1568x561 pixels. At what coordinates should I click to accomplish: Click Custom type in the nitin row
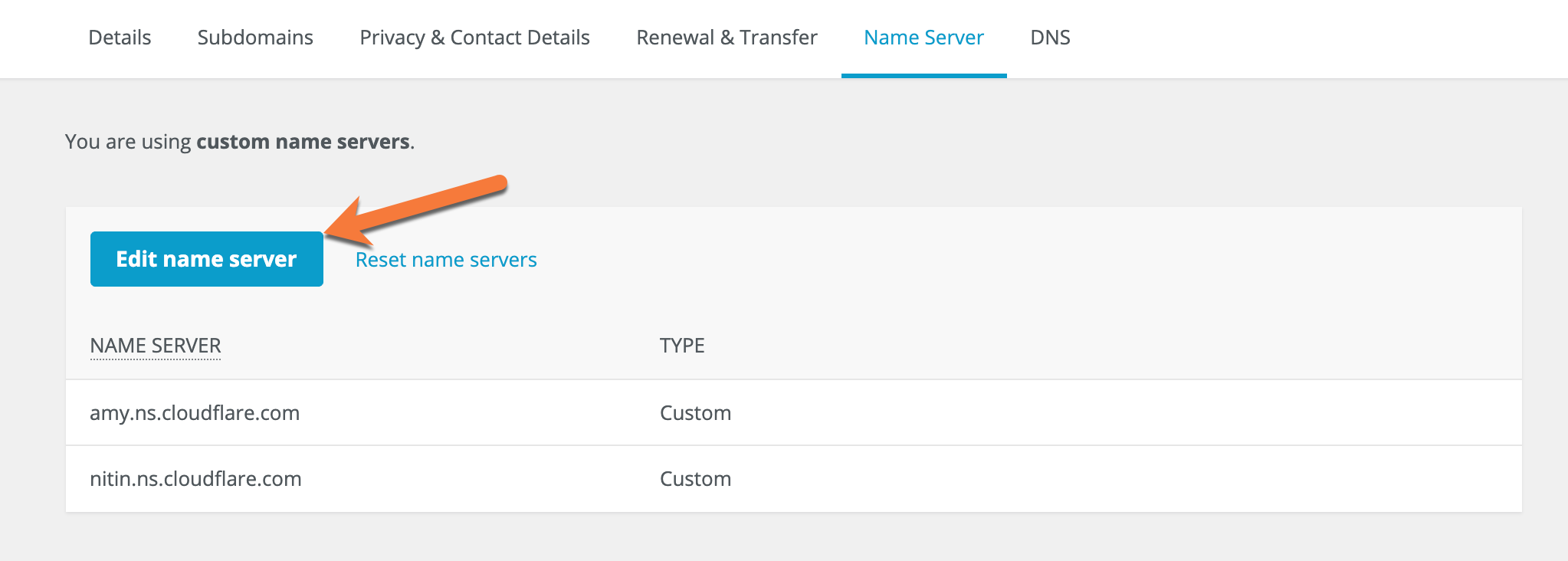click(x=695, y=479)
